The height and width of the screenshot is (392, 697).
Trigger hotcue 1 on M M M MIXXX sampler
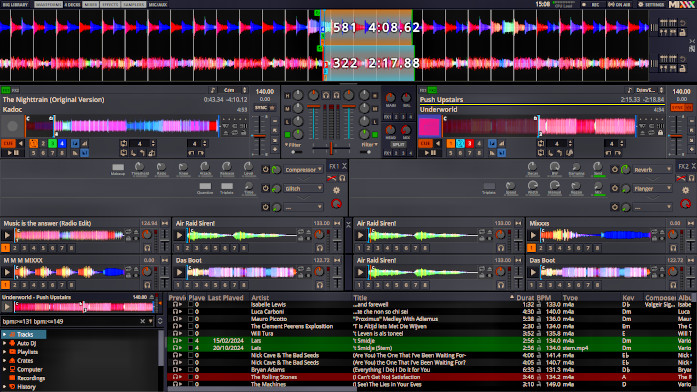(x=5, y=285)
